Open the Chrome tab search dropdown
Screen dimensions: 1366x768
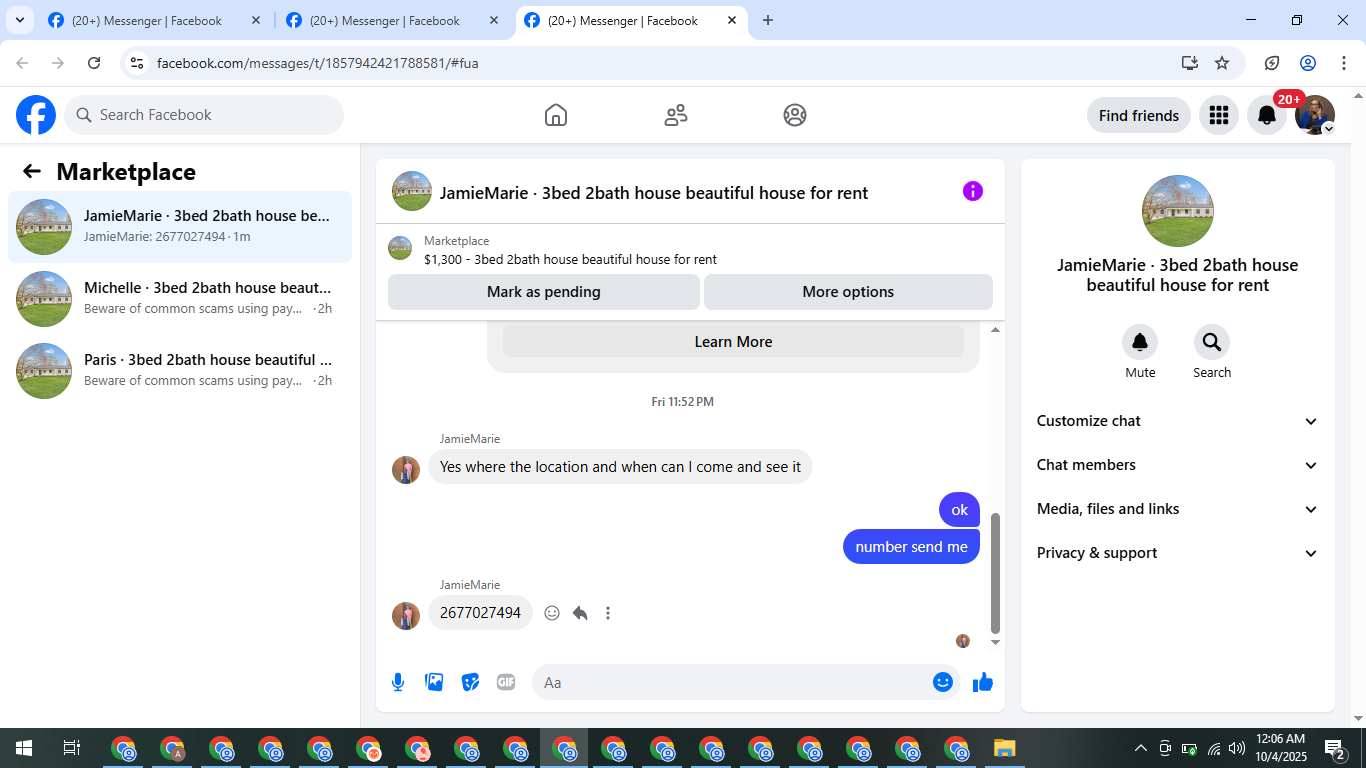tap(19, 20)
